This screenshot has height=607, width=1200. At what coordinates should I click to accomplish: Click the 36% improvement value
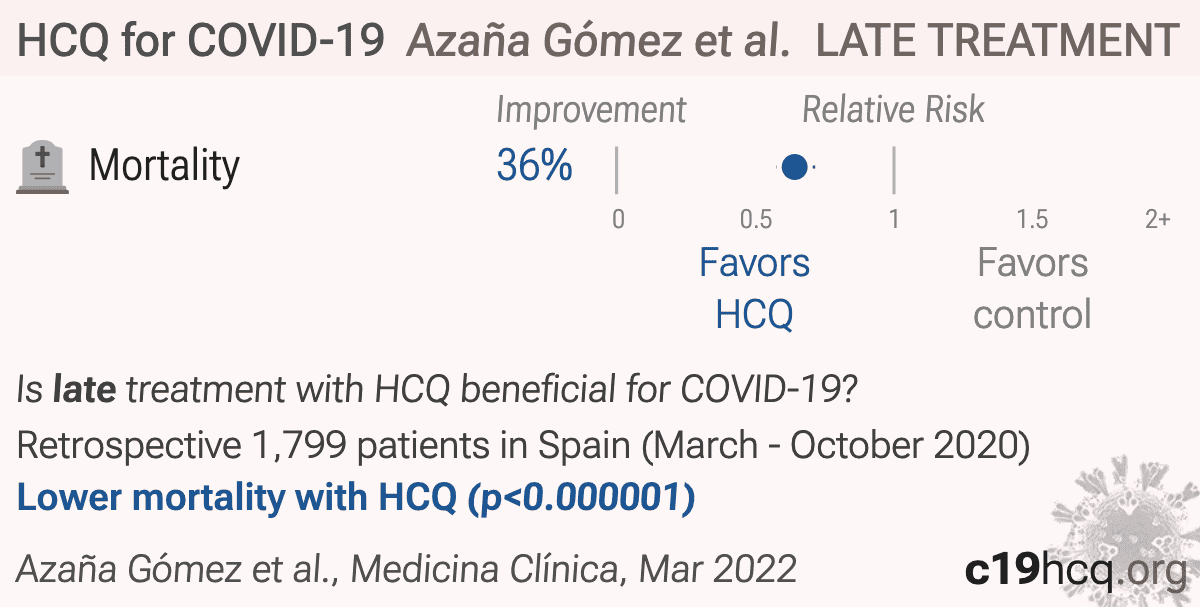click(x=534, y=166)
